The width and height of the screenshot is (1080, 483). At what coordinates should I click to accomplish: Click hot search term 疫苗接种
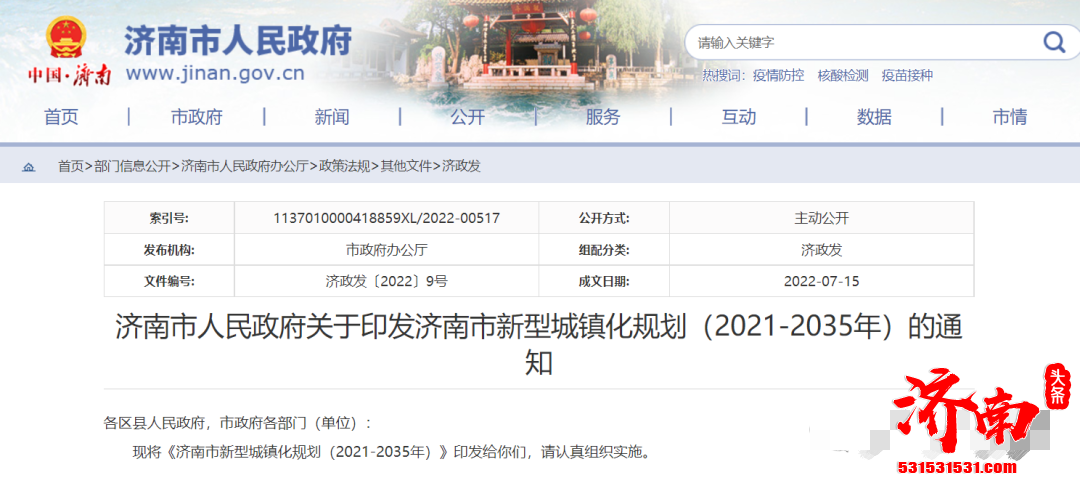pos(907,76)
